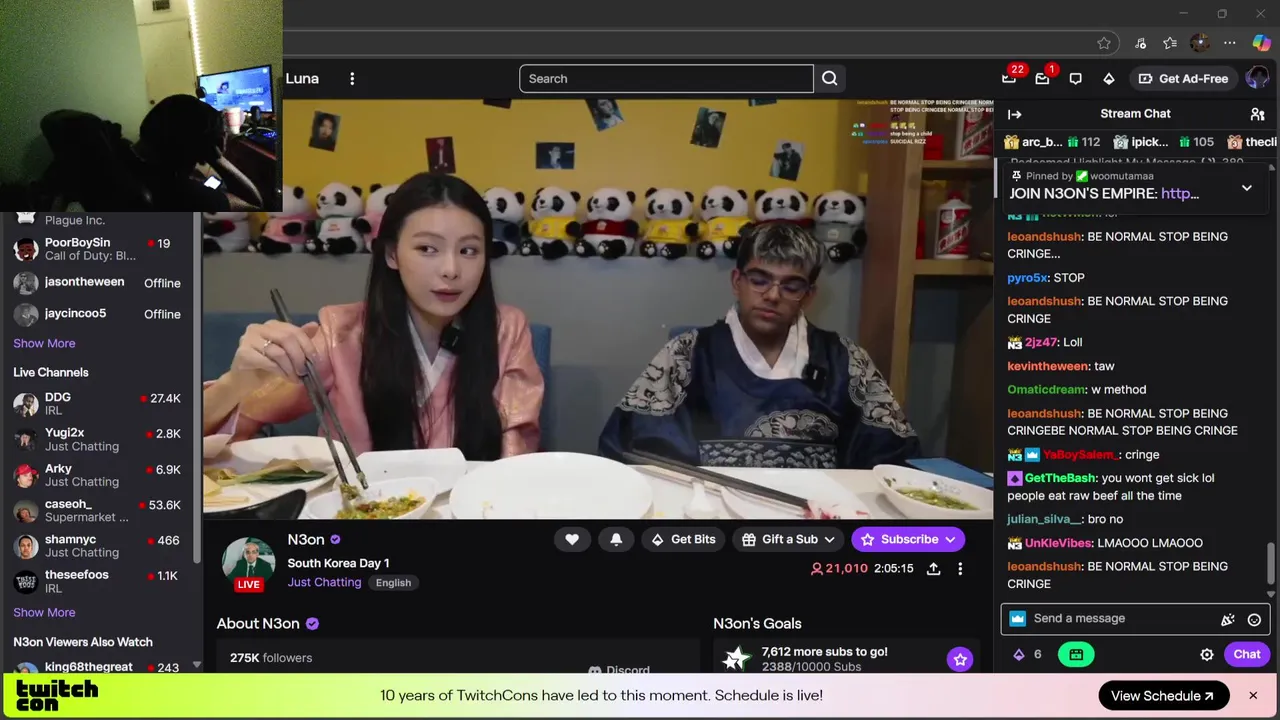Screen dimensions: 1280x720
Task: Open the Subscribe dropdown button
Action: tap(908, 539)
